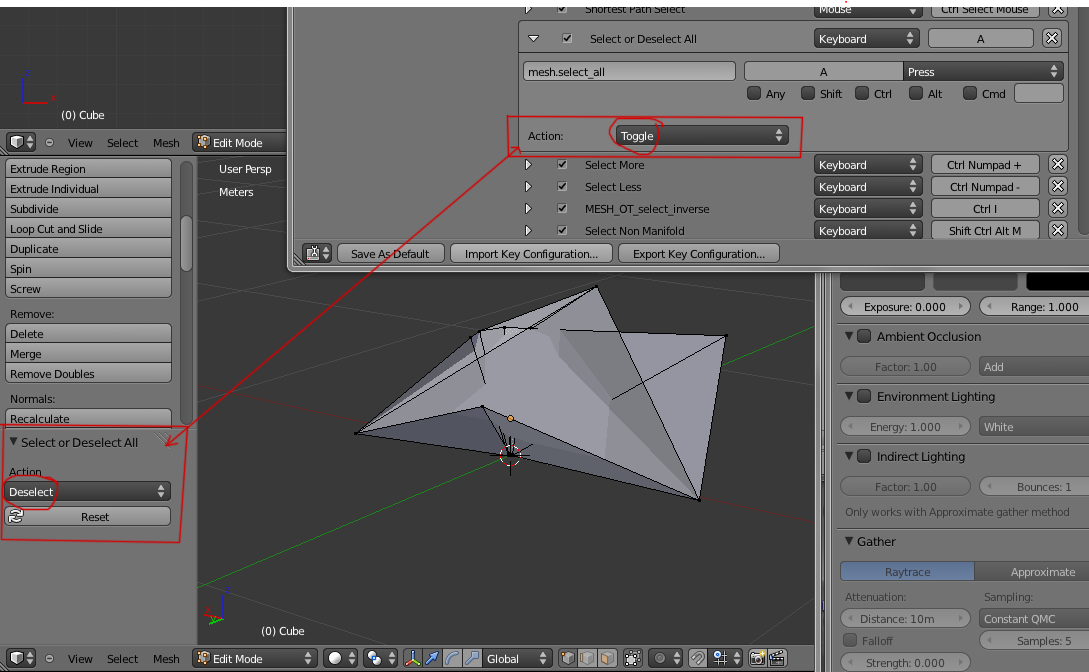
Task: Open editor type selector in bottom 3D header
Action: pyautogui.click(x=21, y=658)
